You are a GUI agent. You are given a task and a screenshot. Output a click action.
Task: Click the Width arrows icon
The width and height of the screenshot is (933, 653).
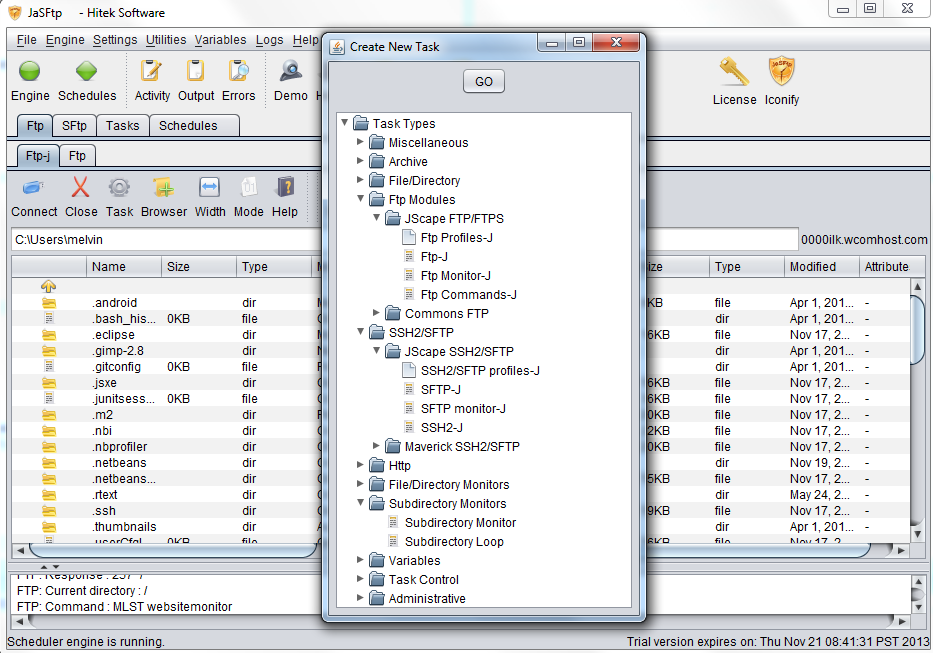coord(209,188)
